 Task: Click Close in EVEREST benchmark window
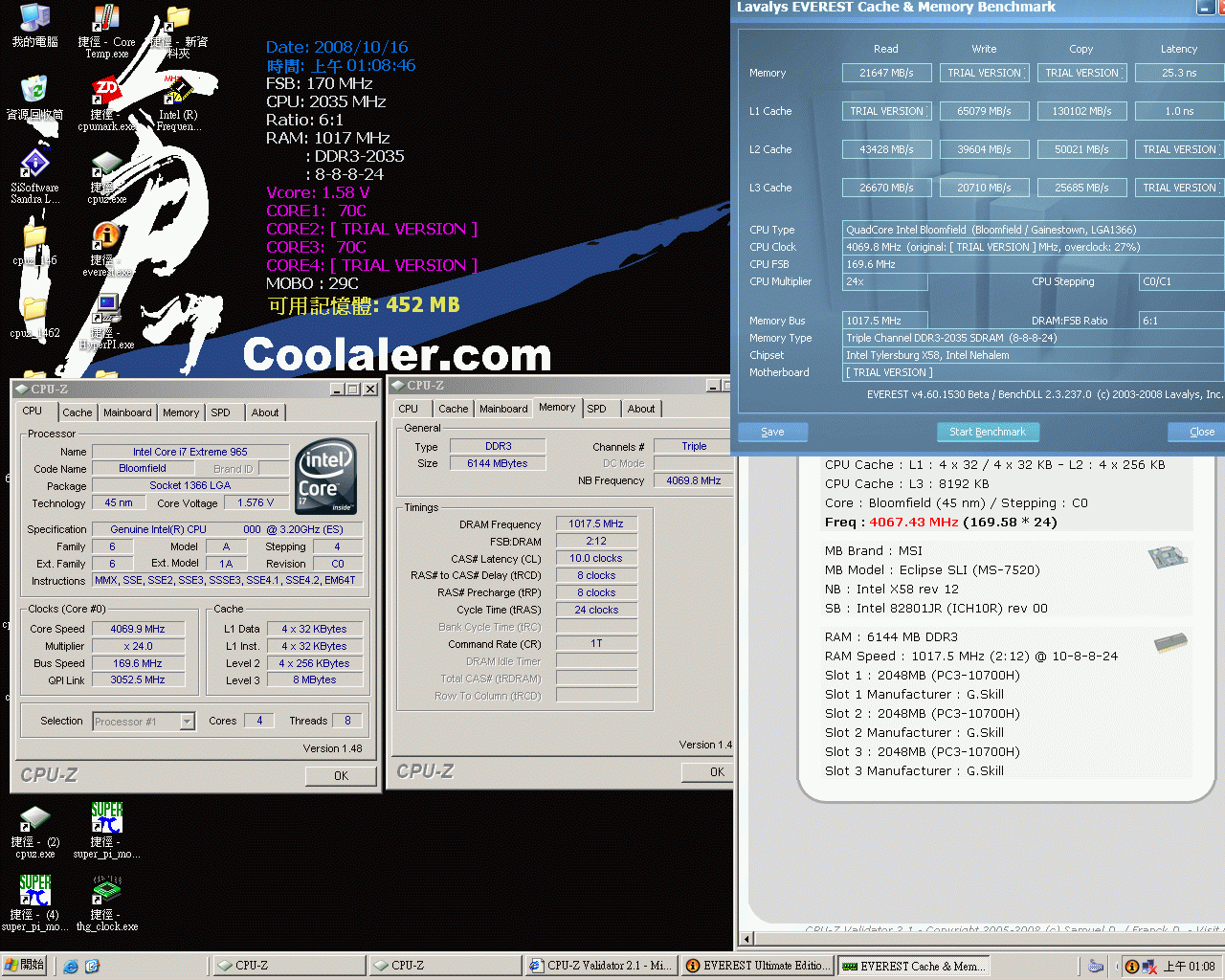[1196, 432]
